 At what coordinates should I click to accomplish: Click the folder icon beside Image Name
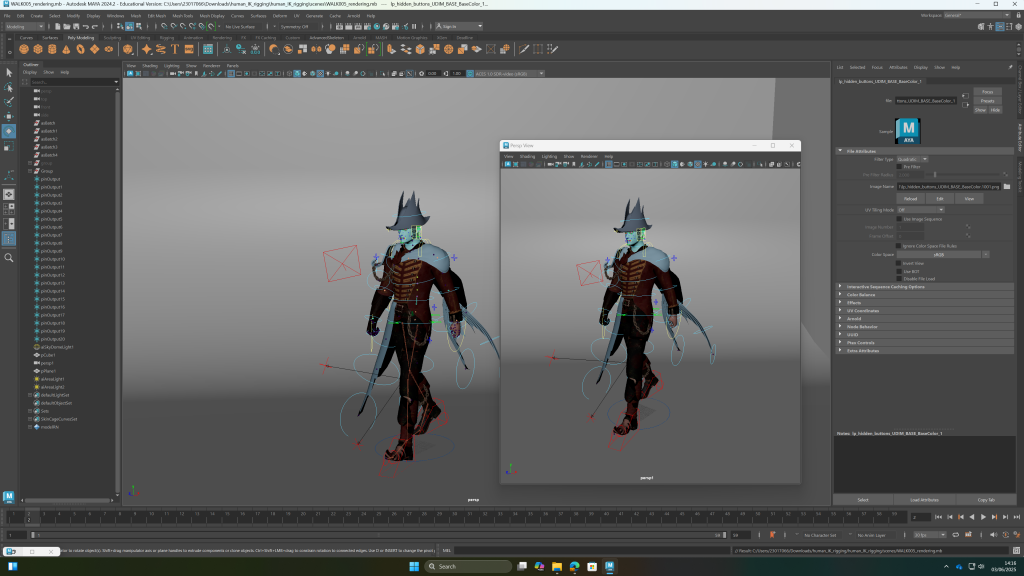[x=1007, y=186]
